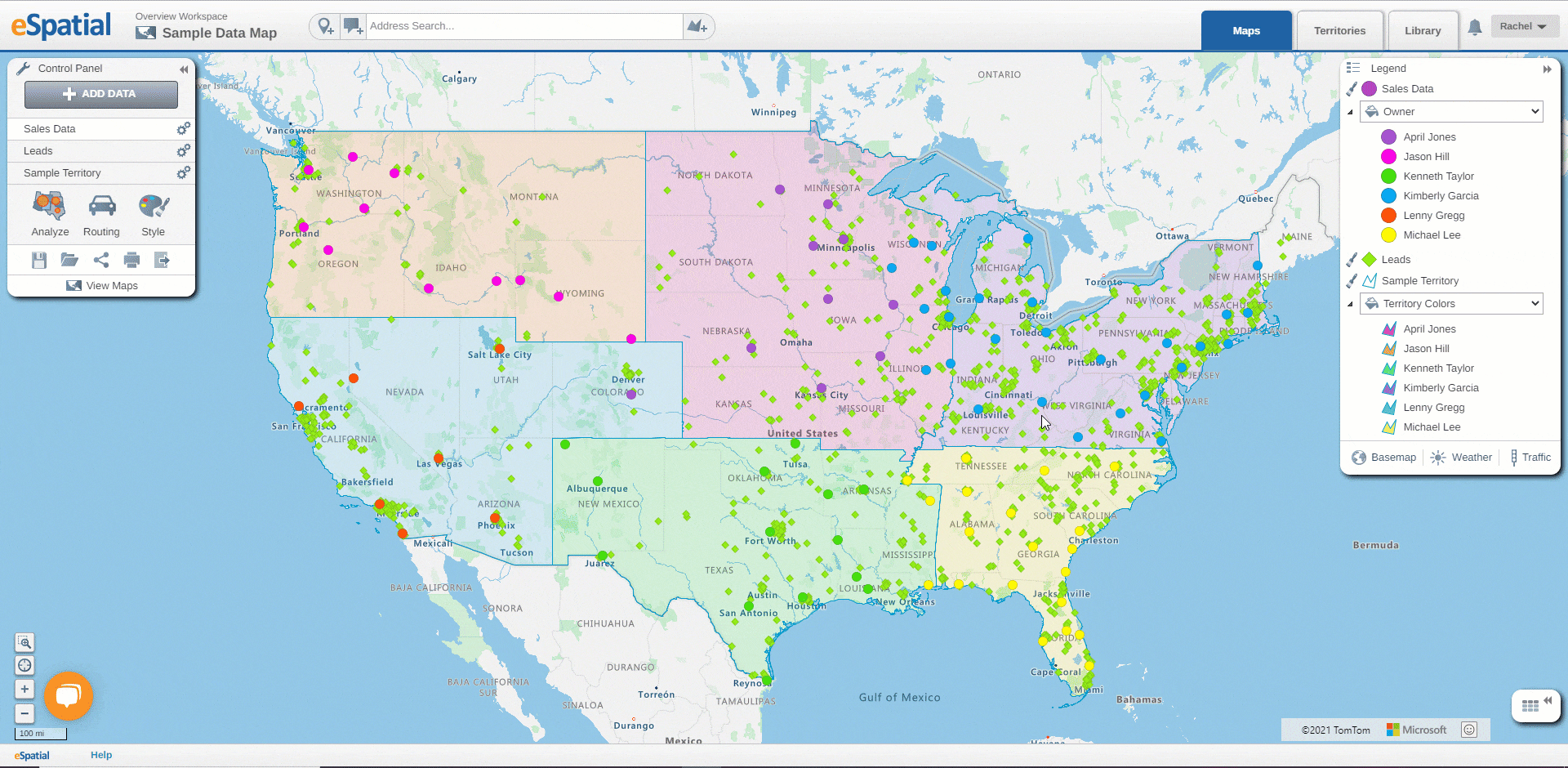Switch to the Maps tab
This screenshot has height=768, width=1568.
coord(1246,31)
